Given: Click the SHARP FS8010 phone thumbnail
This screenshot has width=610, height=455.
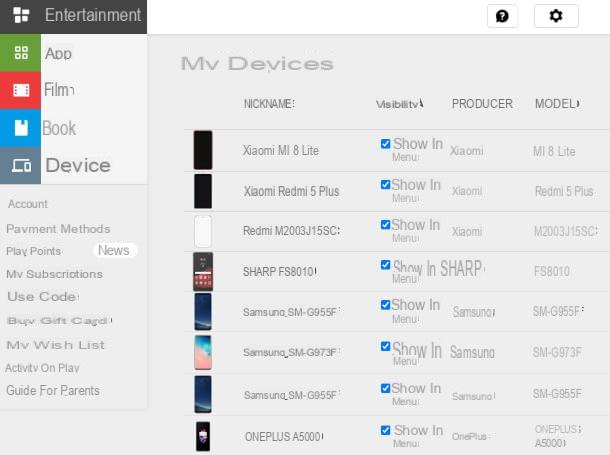Looking at the screenshot, I should click(203, 272).
